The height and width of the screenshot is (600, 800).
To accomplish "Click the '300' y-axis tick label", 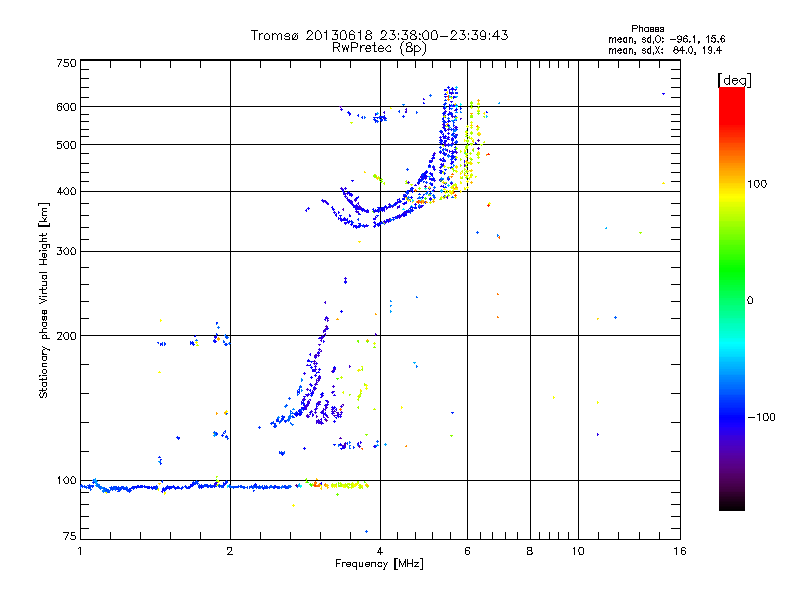I will click(66, 251).
